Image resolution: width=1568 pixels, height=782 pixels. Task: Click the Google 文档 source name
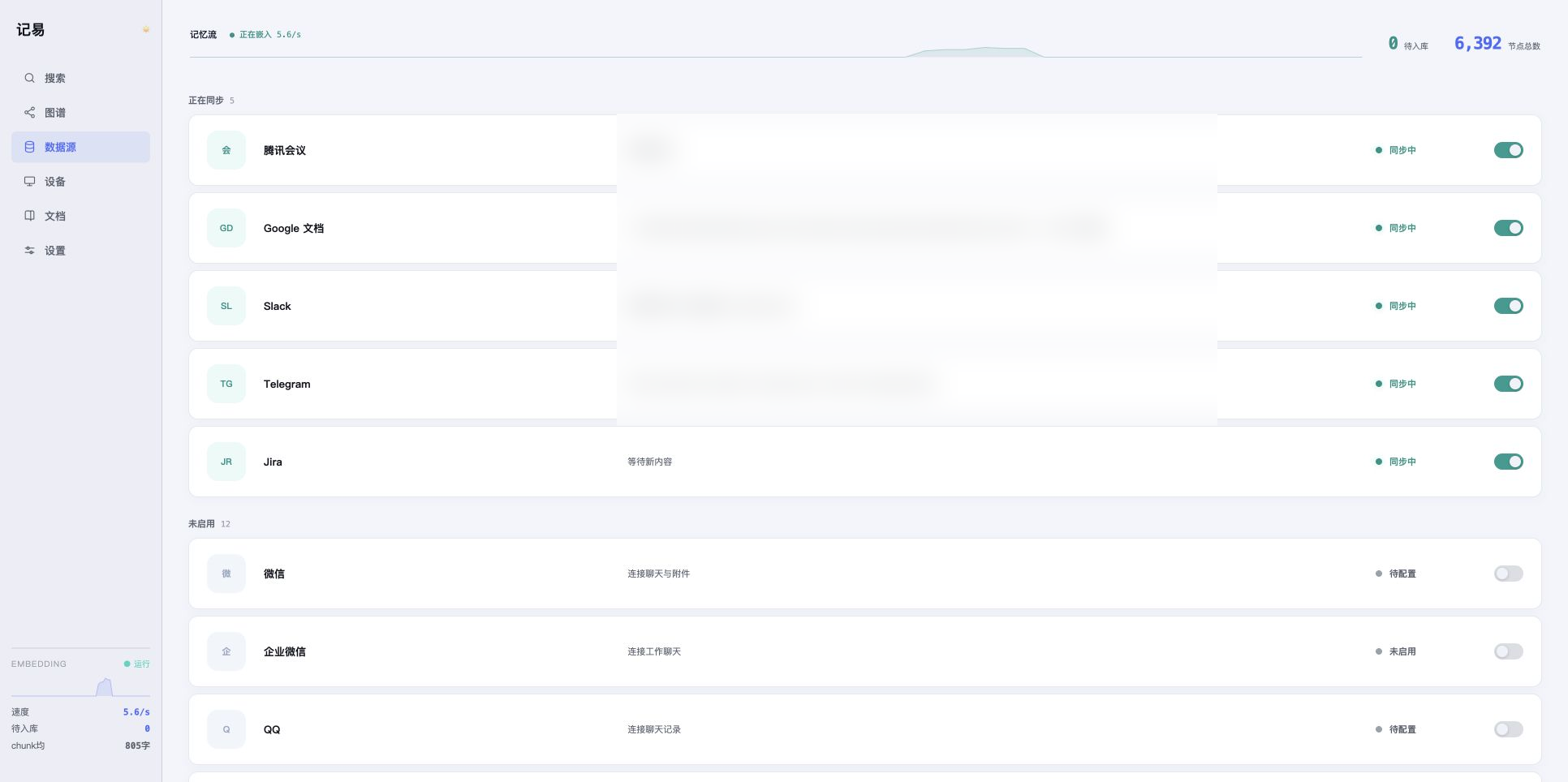point(294,228)
